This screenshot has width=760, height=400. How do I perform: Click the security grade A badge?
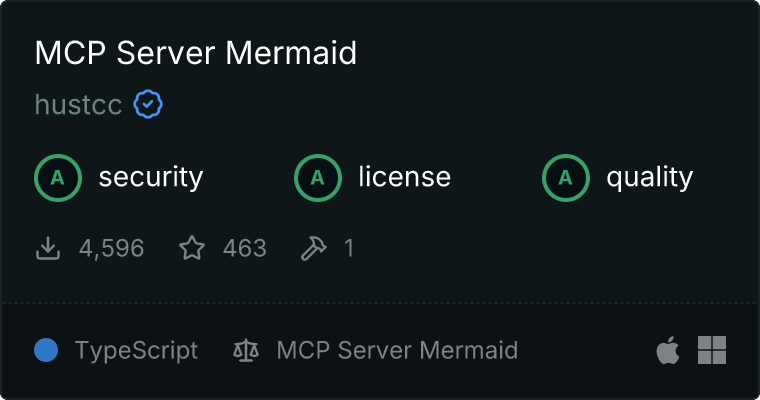click(x=58, y=178)
